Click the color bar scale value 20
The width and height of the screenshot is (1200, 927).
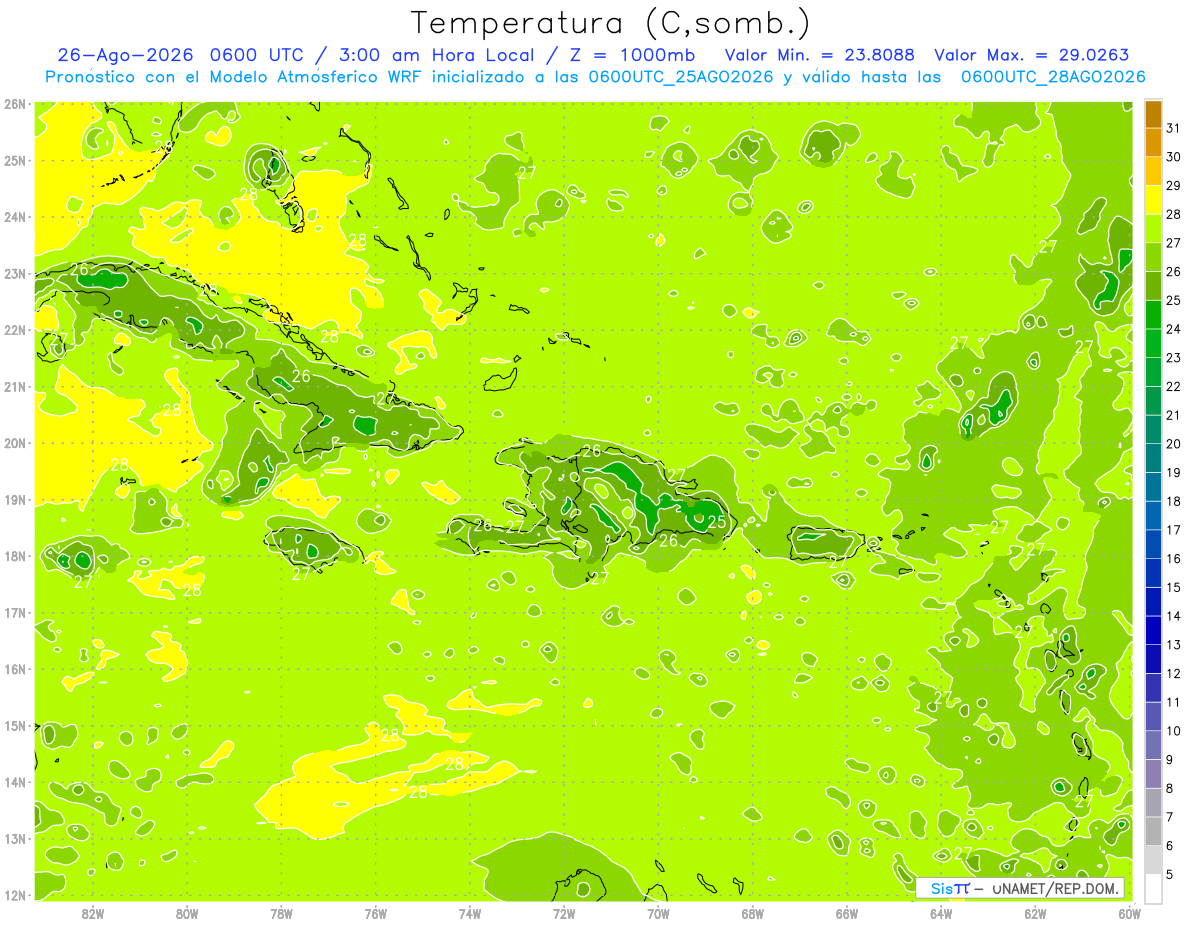point(1174,444)
